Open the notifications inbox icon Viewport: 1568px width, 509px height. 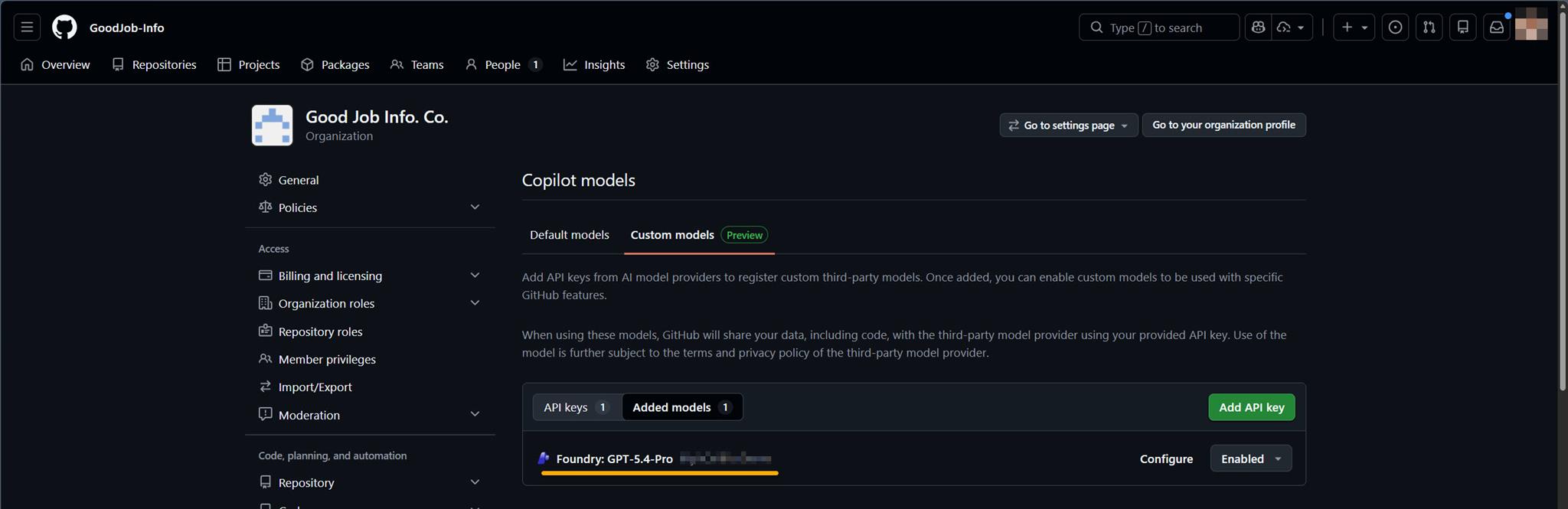click(1496, 28)
